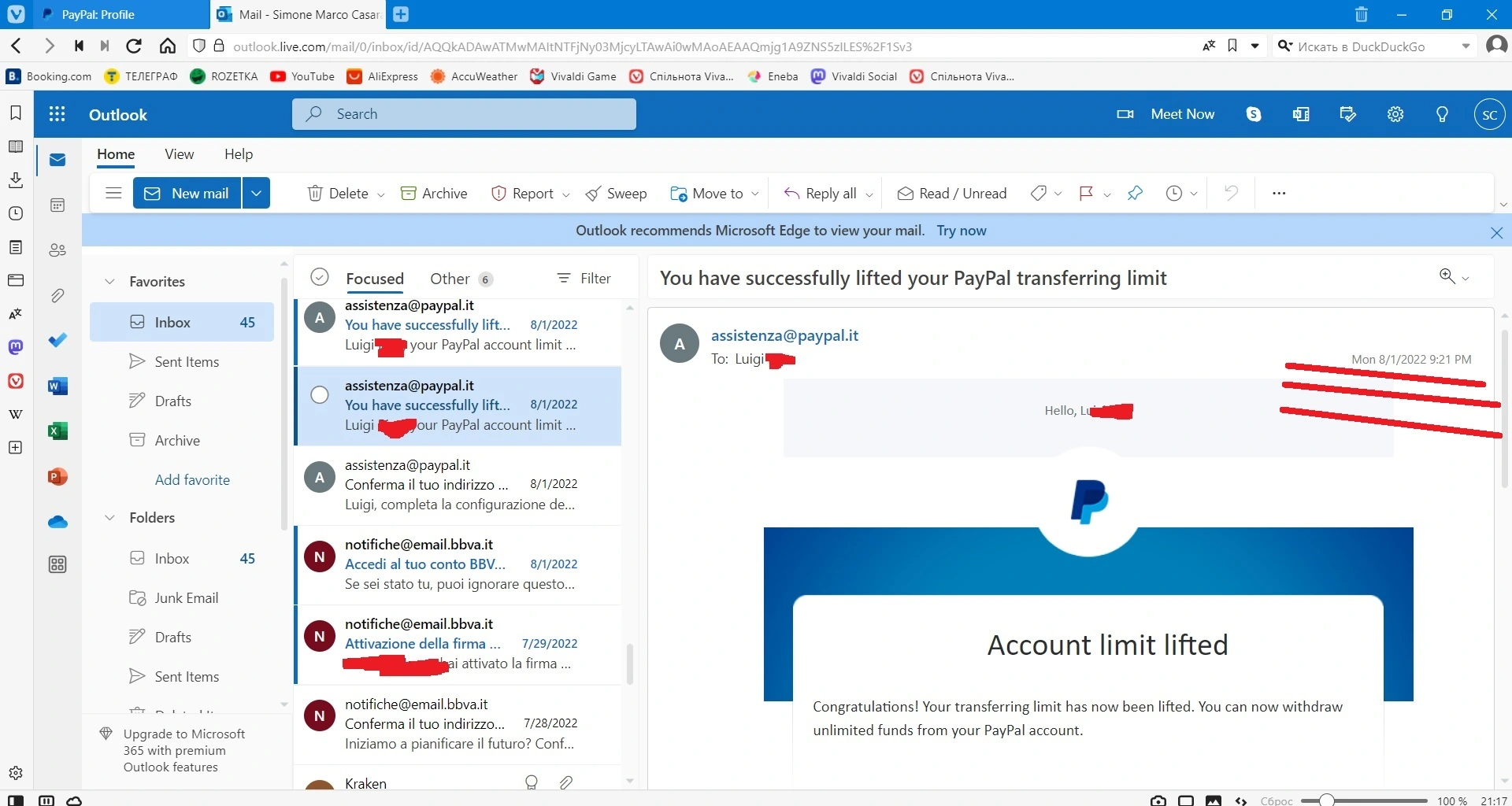This screenshot has height=806, width=1512.
Task: Open Skype from the Outlook header
Action: click(x=1254, y=114)
